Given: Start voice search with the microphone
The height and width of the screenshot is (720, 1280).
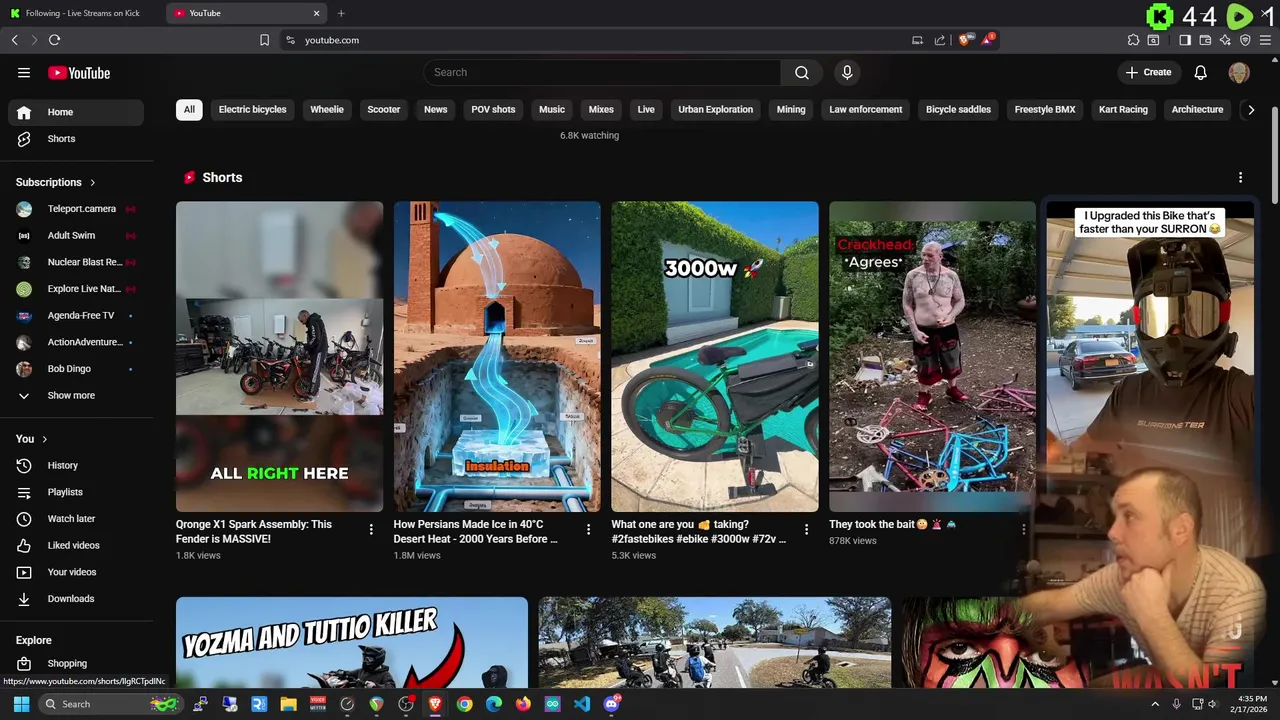Looking at the screenshot, I should point(847,72).
